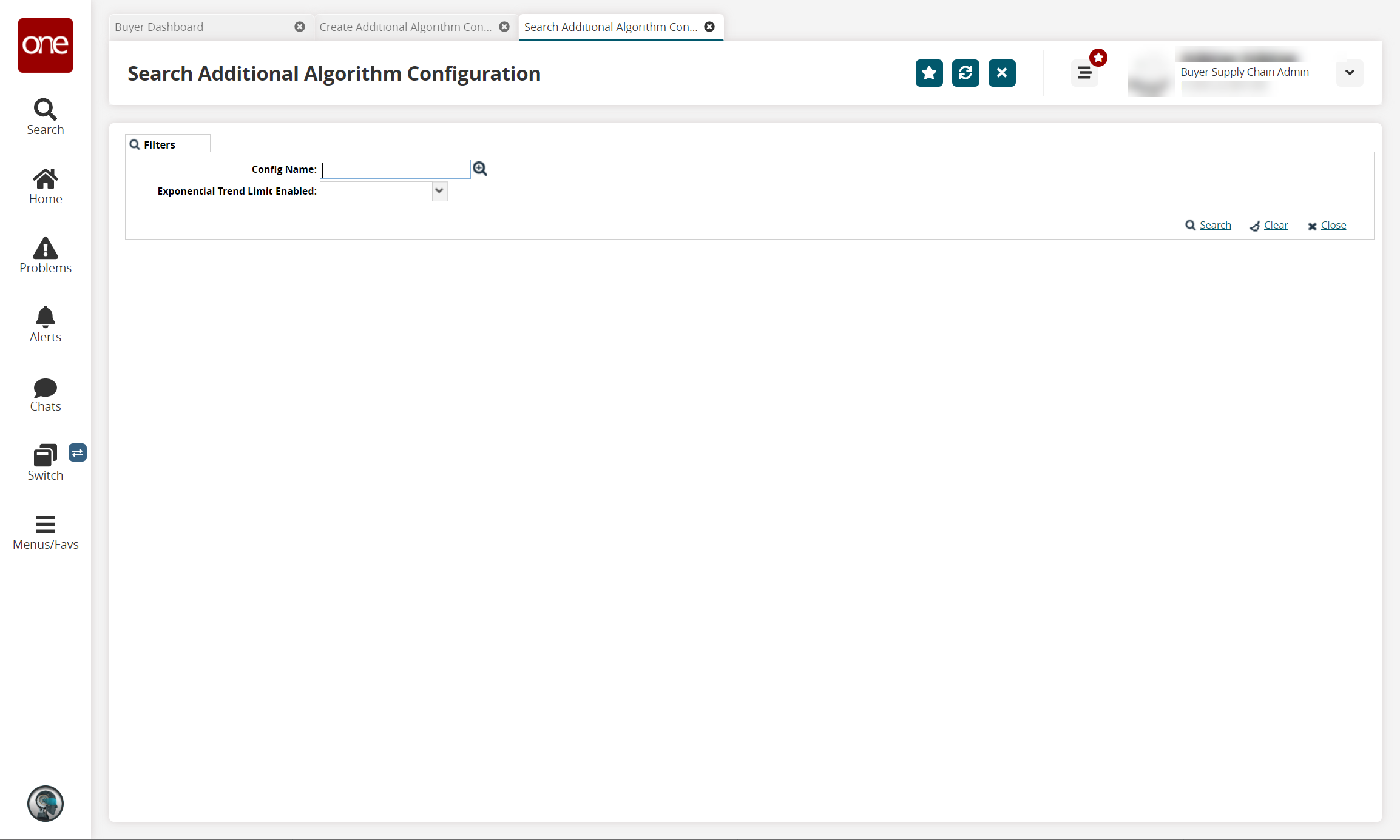Switch to Create Additional Algorithm Config tab
This screenshot has width=1400, height=840.
405,27
